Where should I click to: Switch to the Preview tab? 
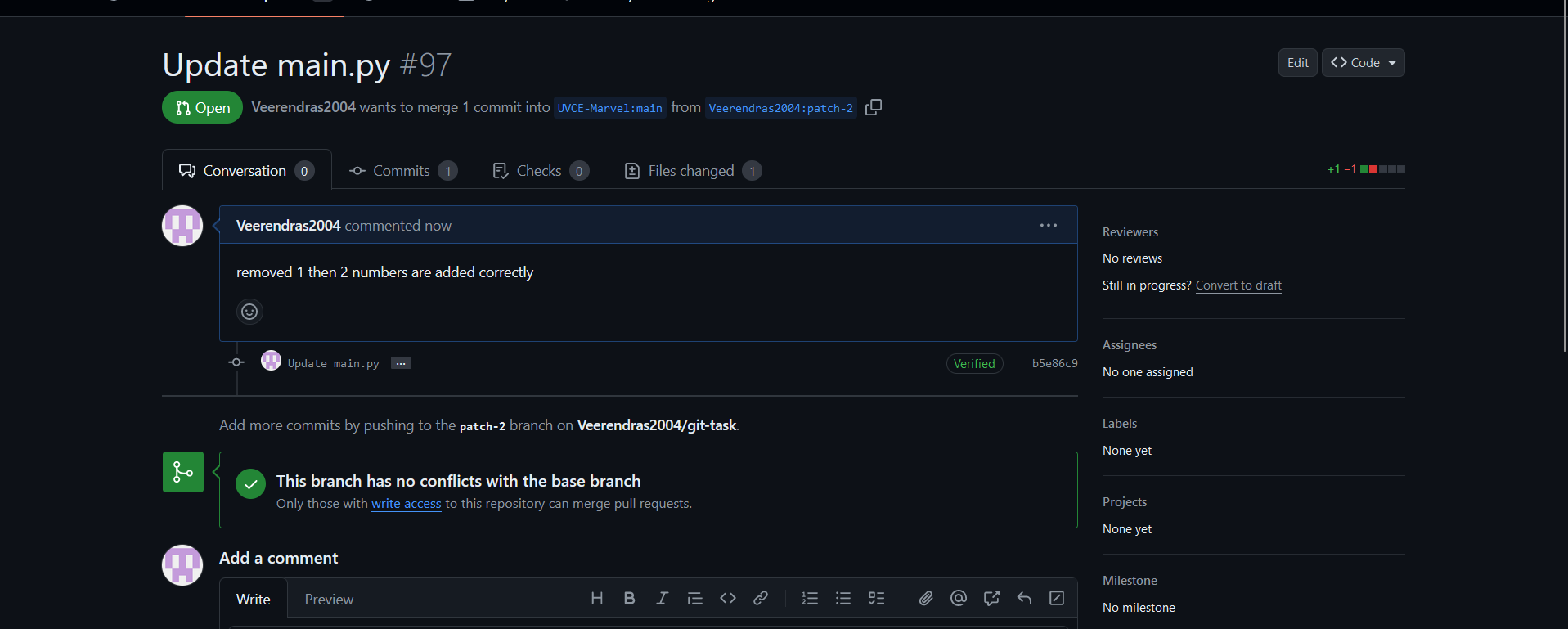(x=329, y=599)
